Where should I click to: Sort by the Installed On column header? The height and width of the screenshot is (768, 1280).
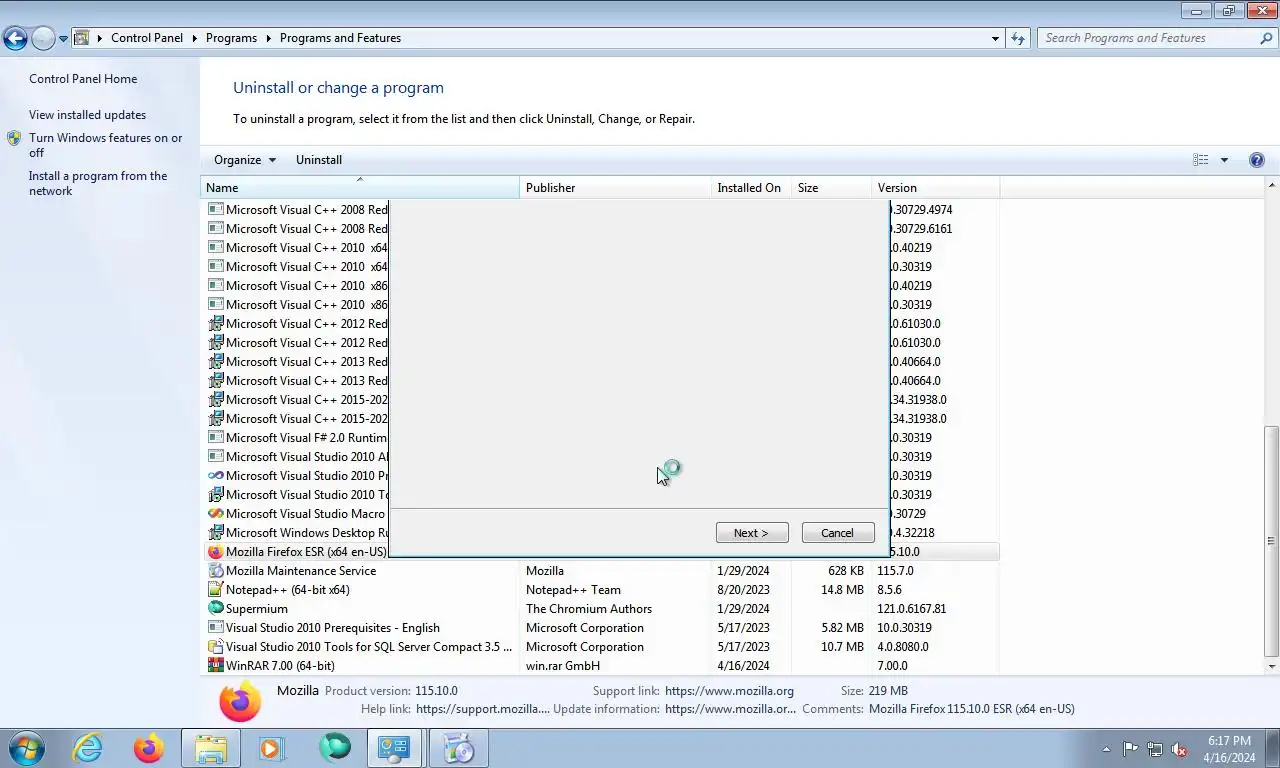coord(751,188)
